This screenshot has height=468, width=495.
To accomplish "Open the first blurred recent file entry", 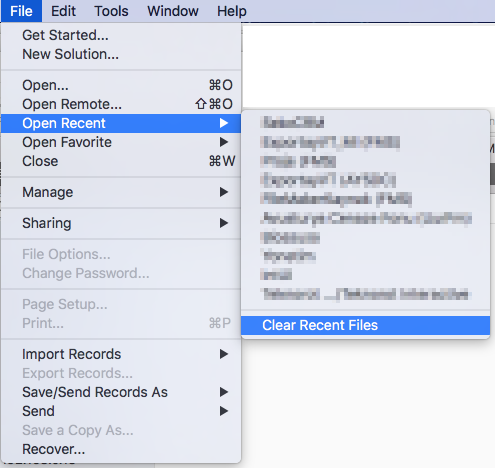I will coord(366,122).
